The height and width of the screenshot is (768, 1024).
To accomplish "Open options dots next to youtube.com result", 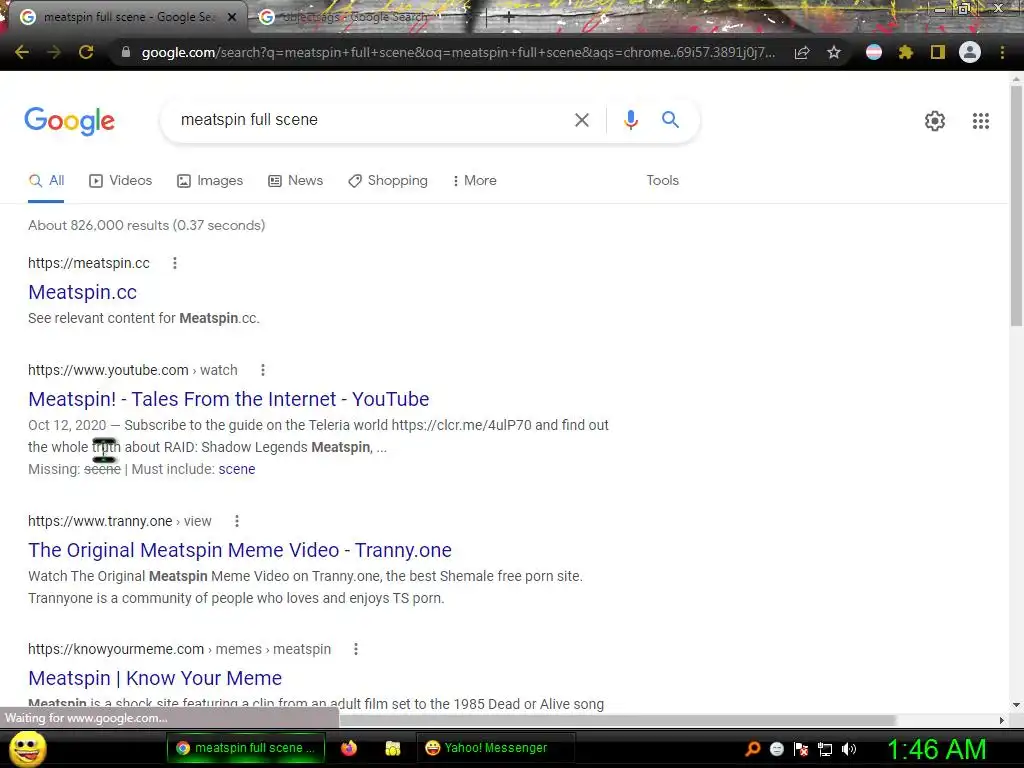I will point(263,370).
